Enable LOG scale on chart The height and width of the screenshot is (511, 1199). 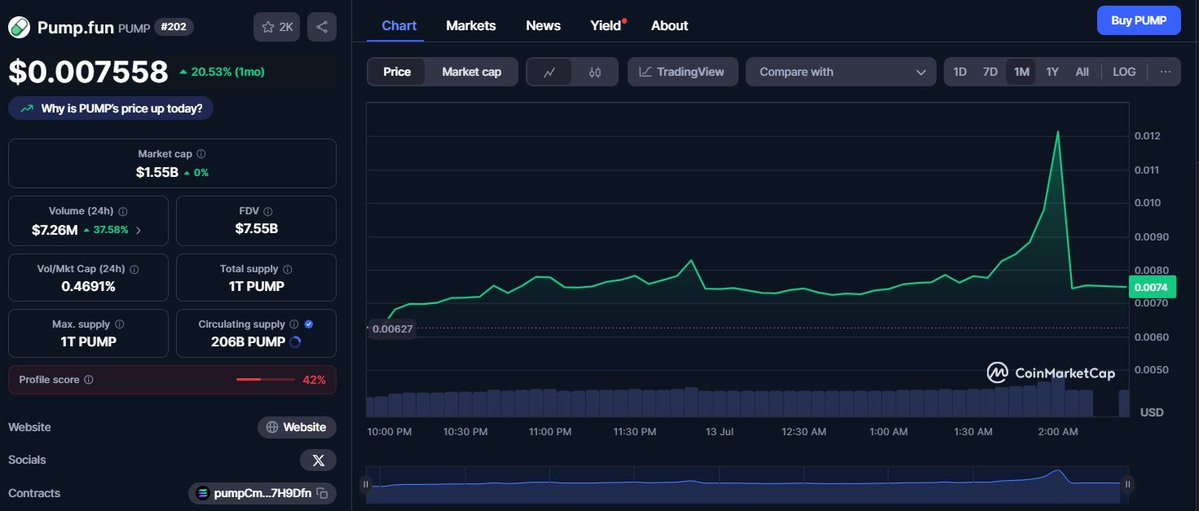(1124, 72)
